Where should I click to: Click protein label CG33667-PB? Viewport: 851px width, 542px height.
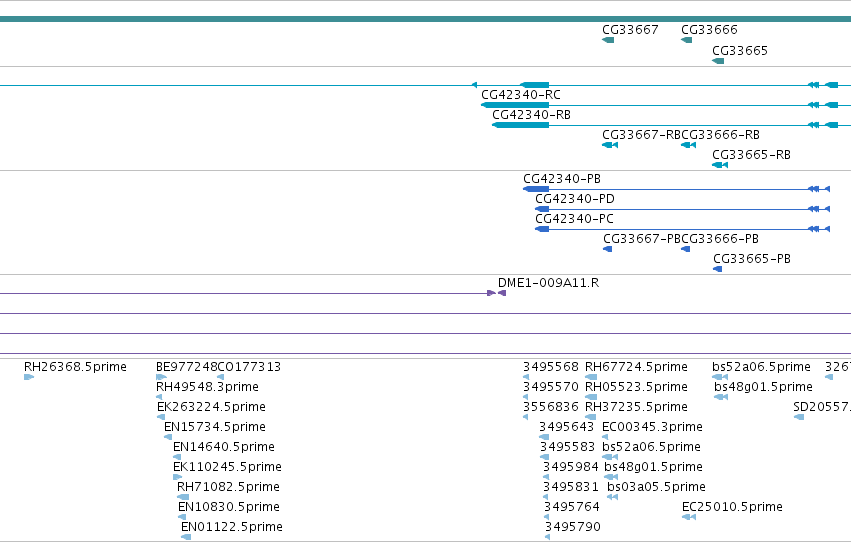[642, 239]
